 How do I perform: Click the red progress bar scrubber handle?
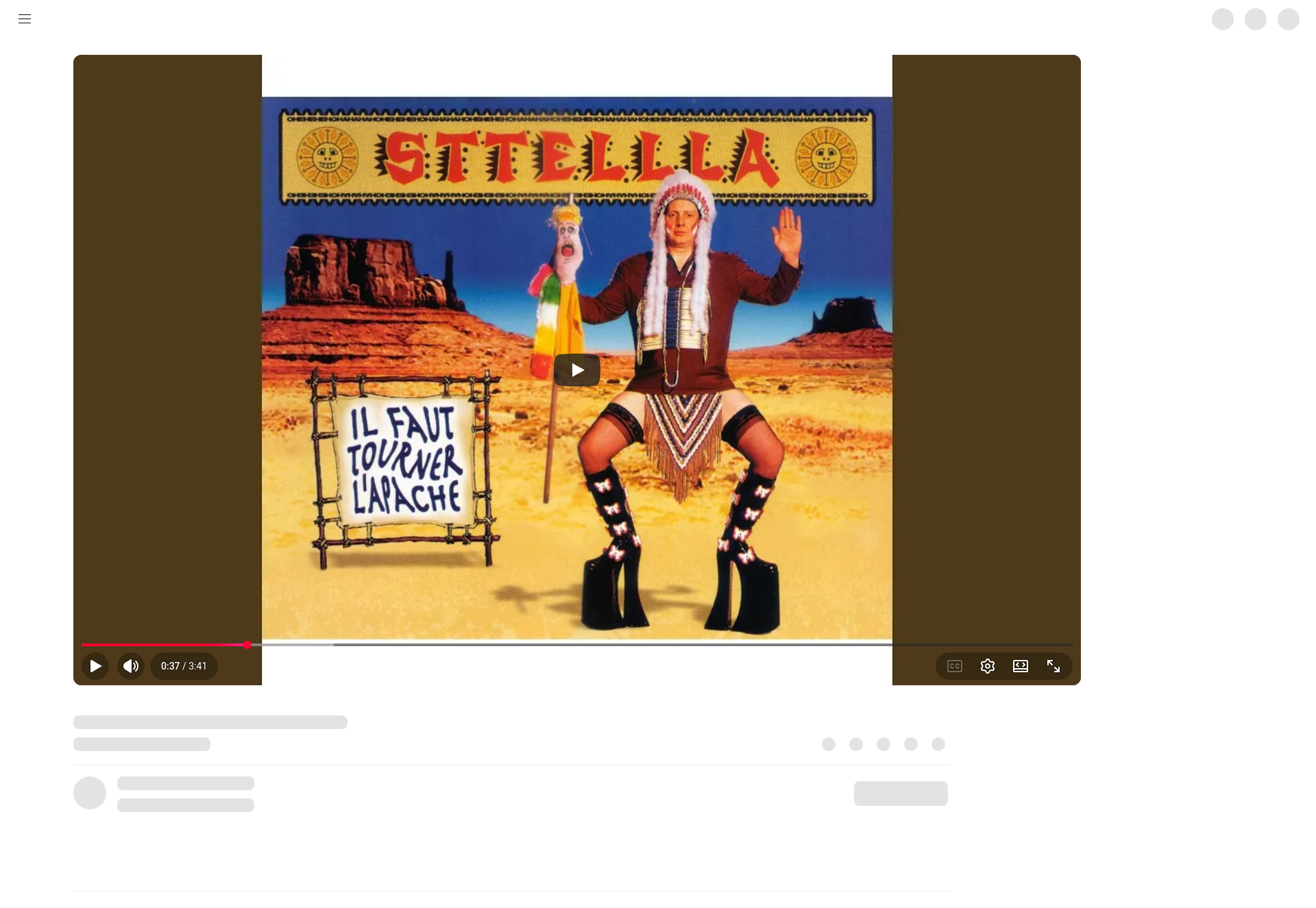(x=247, y=645)
